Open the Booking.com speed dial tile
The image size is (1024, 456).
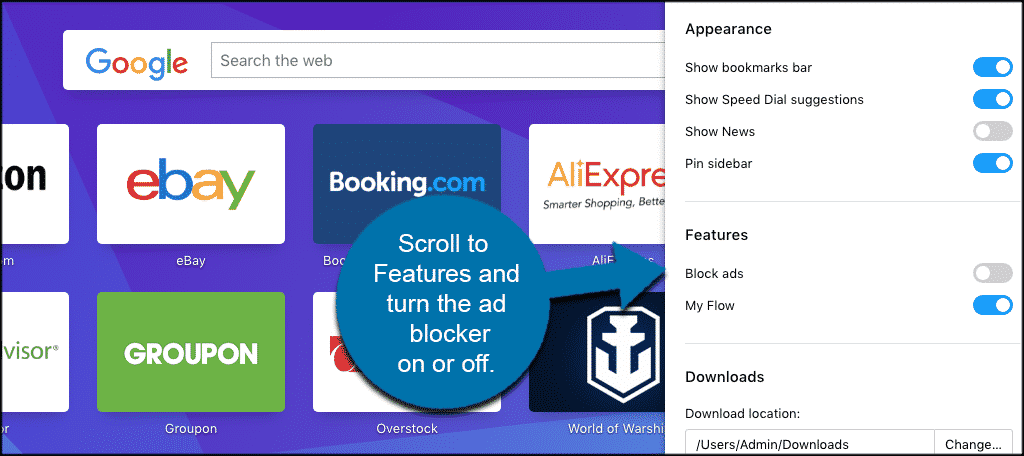407,184
